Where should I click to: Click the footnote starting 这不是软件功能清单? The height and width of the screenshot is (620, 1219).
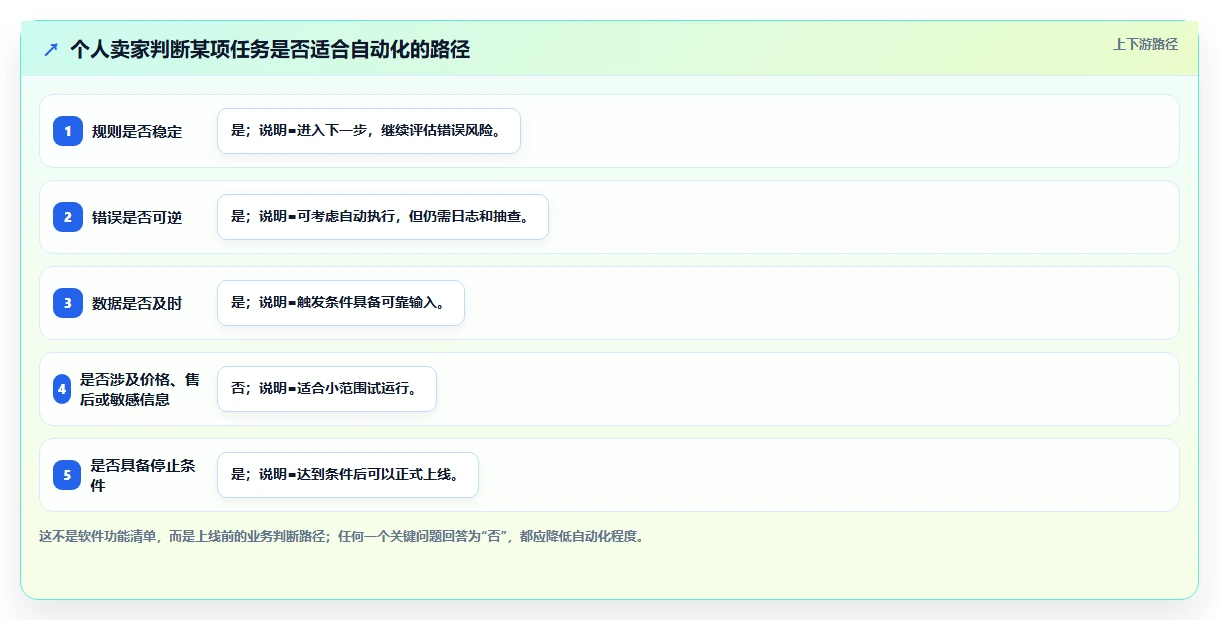(x=342, y=536)
